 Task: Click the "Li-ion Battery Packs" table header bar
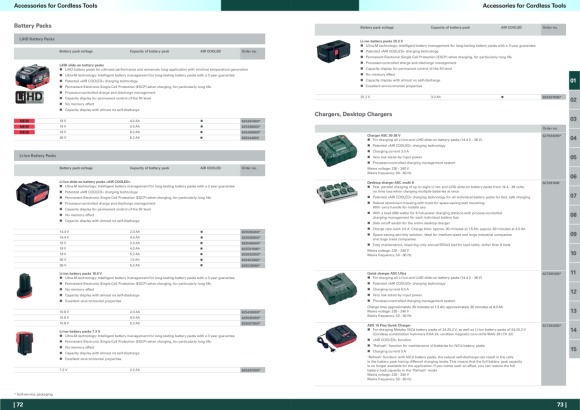pyautogui.click(x=139, y=155)
